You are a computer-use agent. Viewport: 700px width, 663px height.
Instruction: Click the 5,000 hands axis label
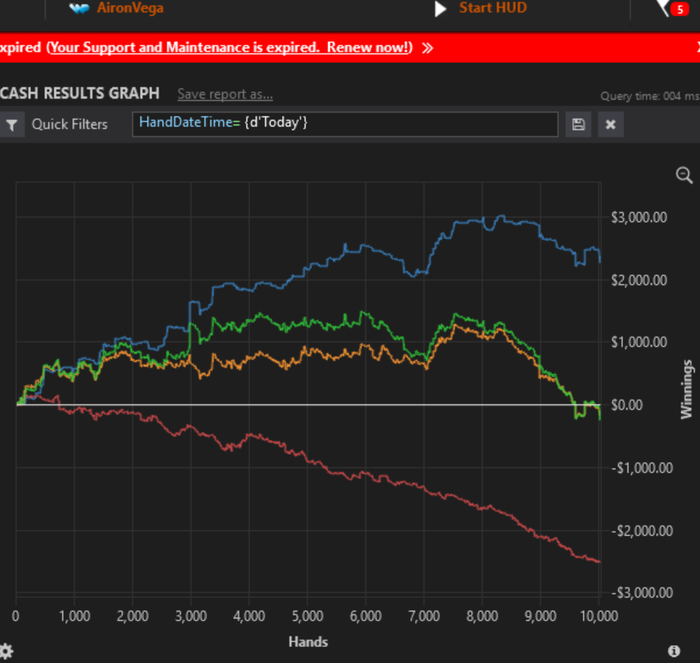pyautogui.click(x=308, y=616)
